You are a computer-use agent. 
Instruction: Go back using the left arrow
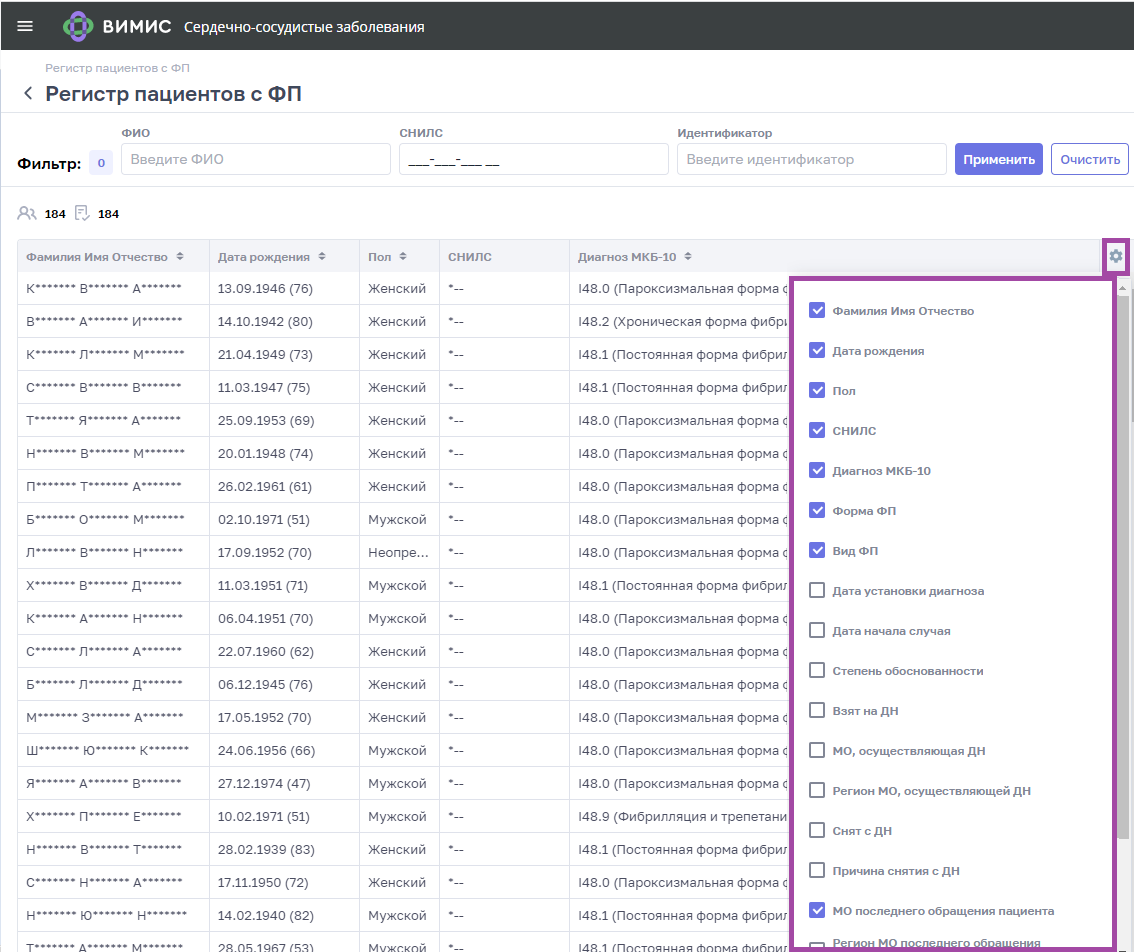coord(28,94)
